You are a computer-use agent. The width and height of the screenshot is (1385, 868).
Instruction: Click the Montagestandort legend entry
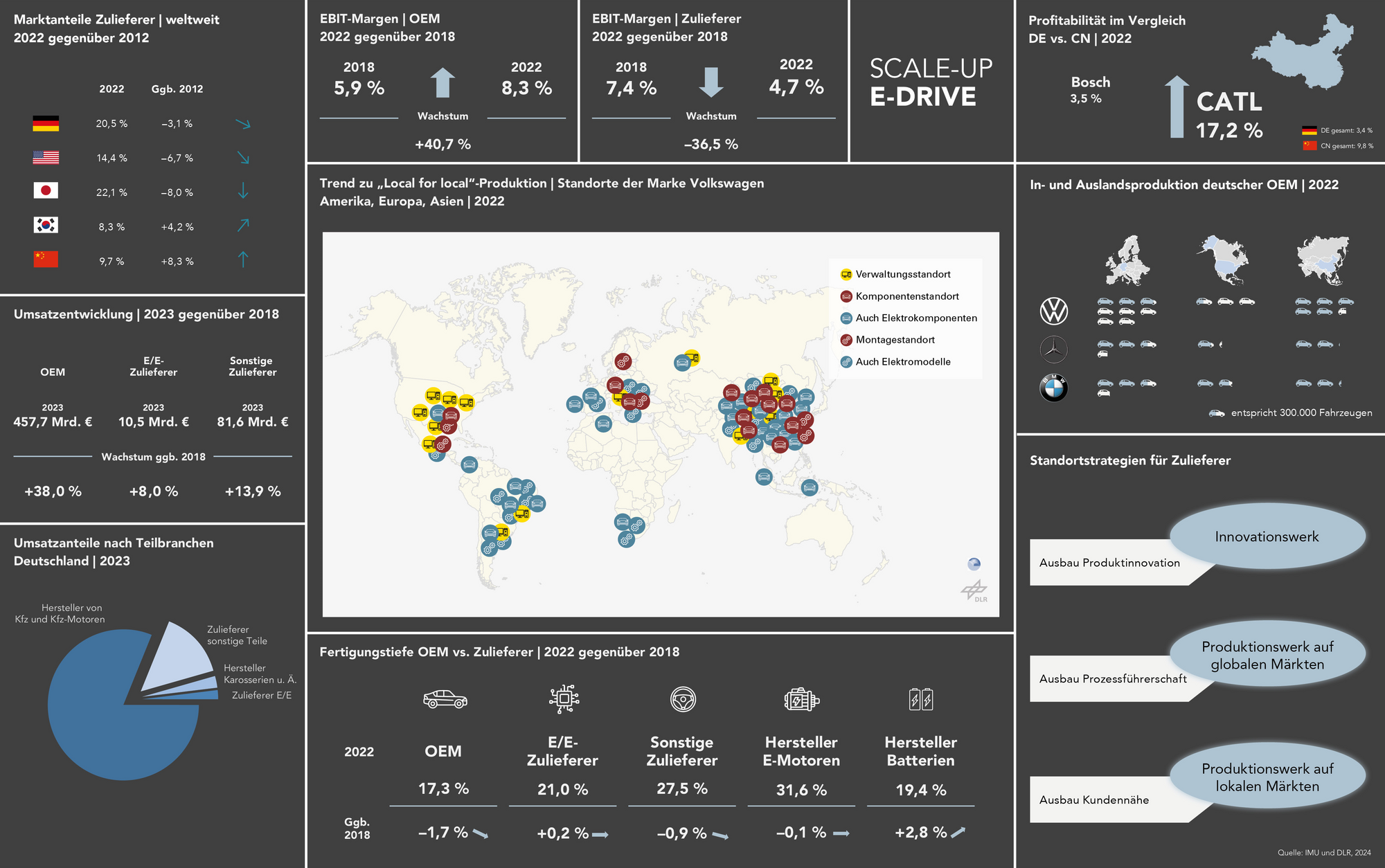(x=895, y=340)
